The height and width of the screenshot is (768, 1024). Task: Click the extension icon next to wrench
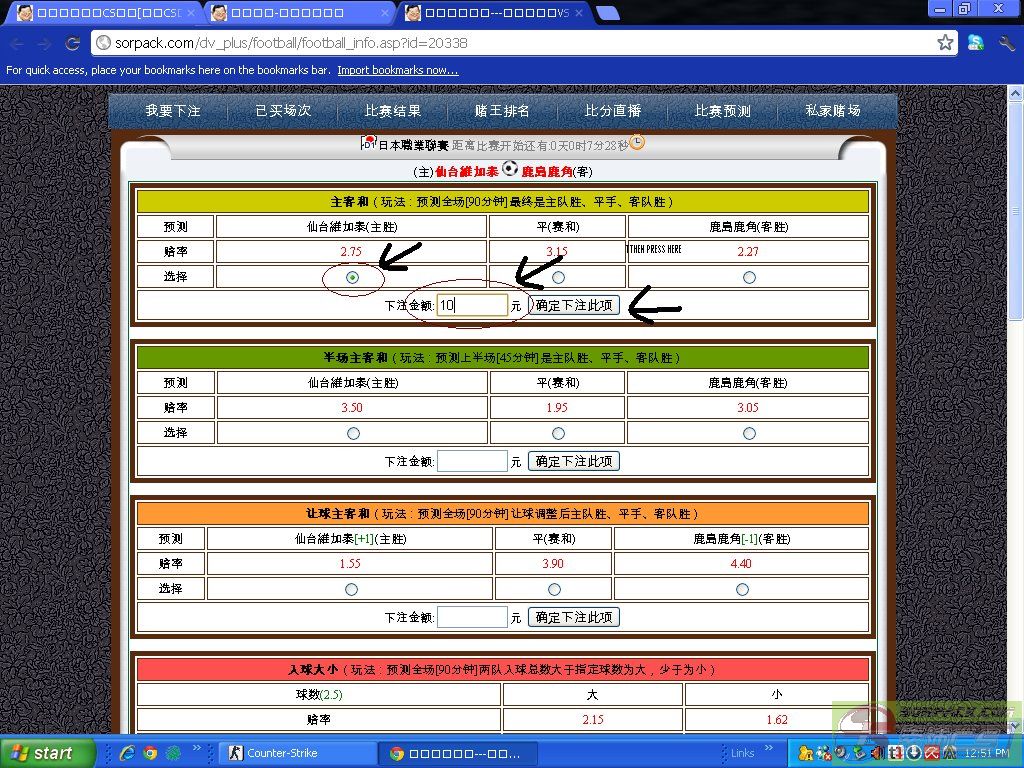[x=976, y=43]
